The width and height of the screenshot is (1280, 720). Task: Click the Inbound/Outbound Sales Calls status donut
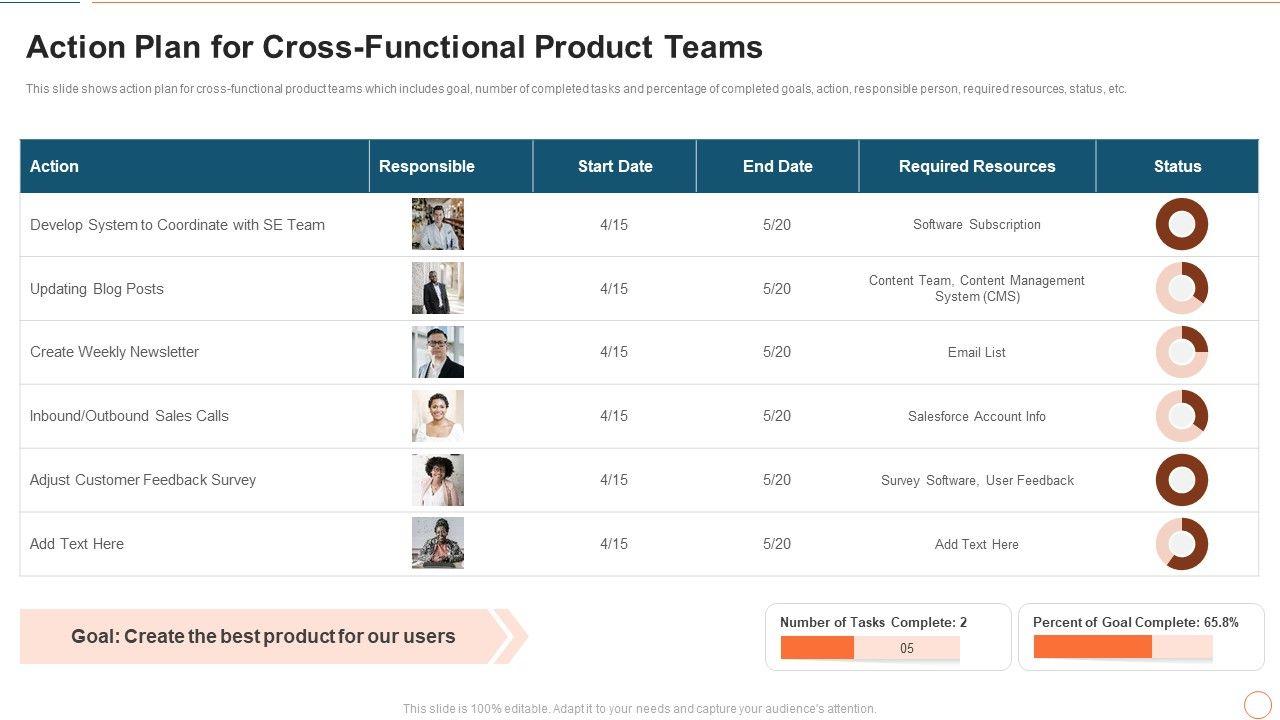(x=1181, y=416)
